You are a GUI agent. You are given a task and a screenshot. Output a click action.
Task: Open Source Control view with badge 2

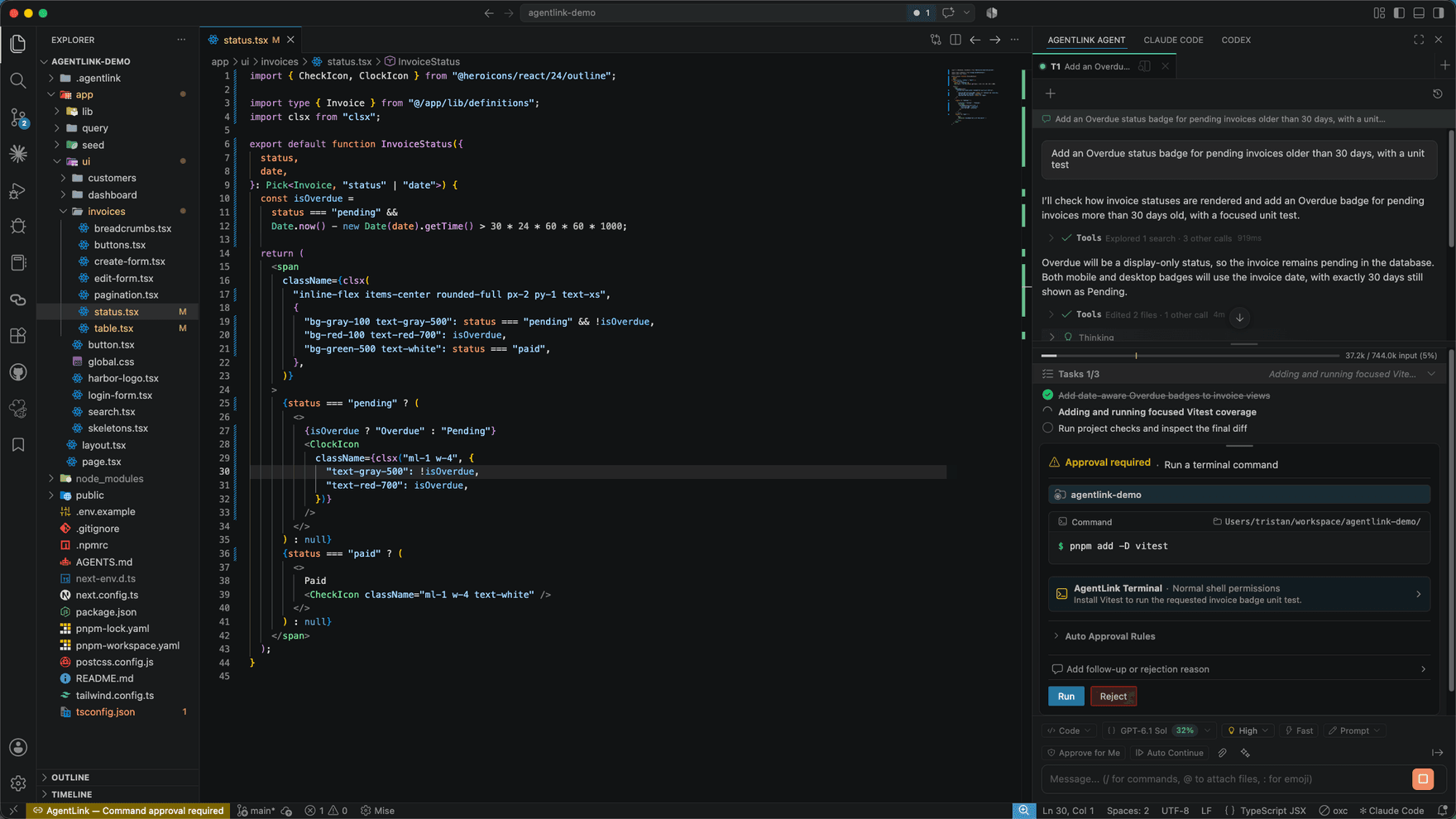pyautogui.click(x=18, y=117)
